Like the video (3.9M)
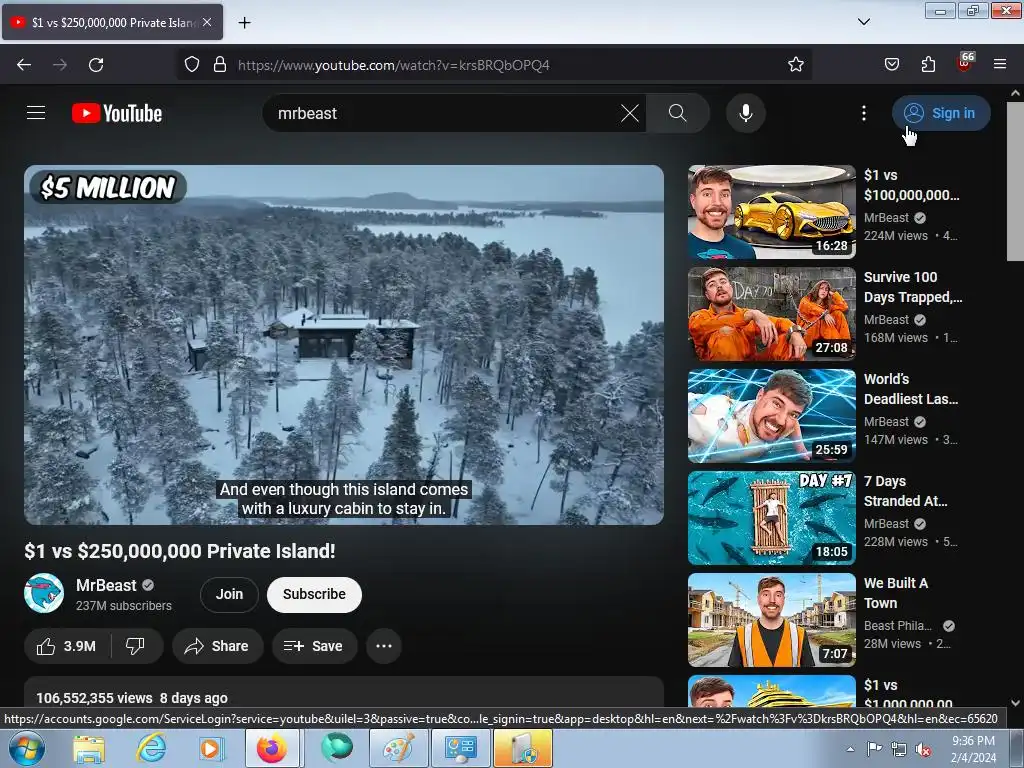The image size is (1024, 768). point(67,646)
